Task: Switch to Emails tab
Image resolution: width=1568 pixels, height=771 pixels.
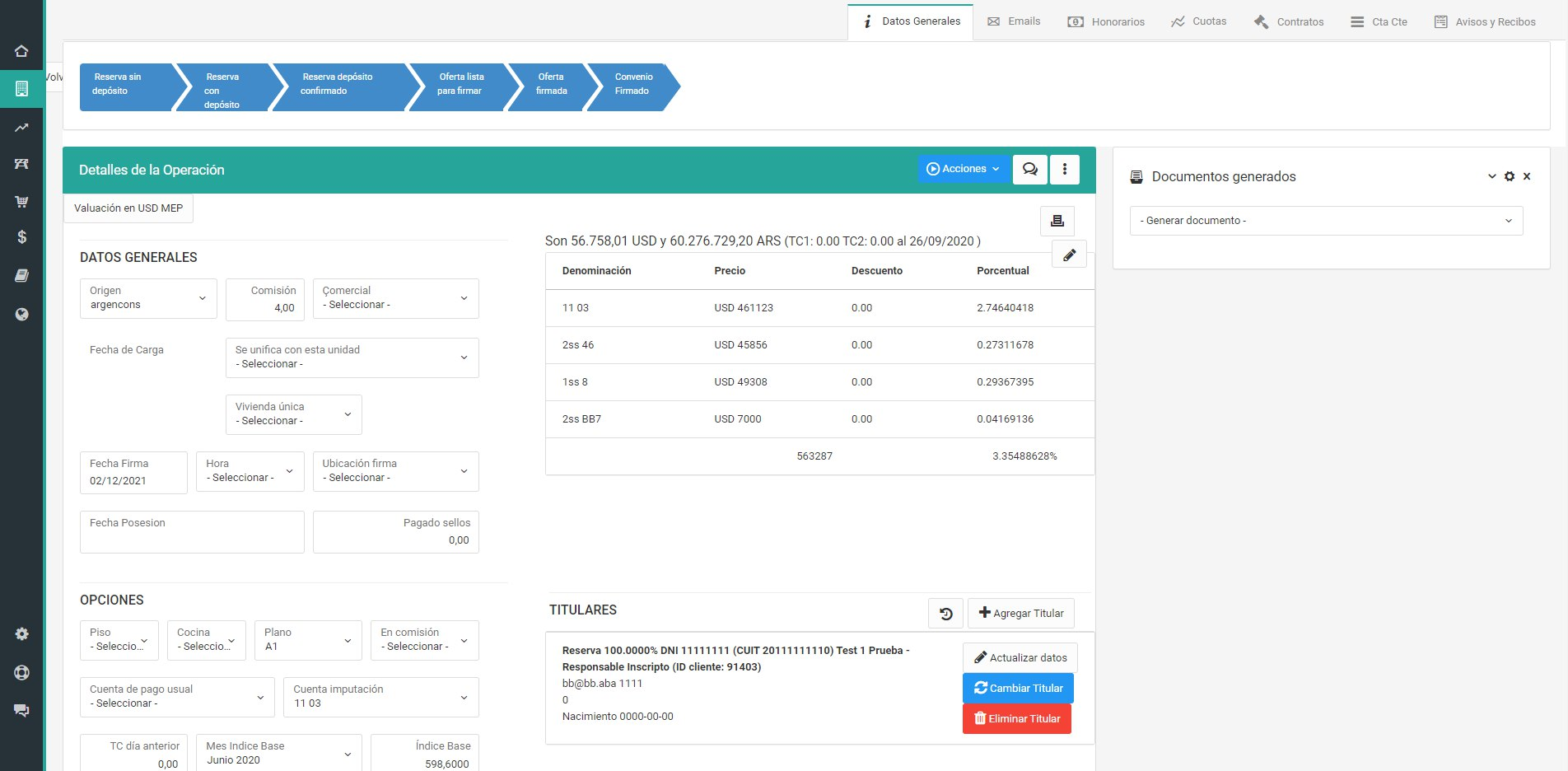Action: 1014,21
